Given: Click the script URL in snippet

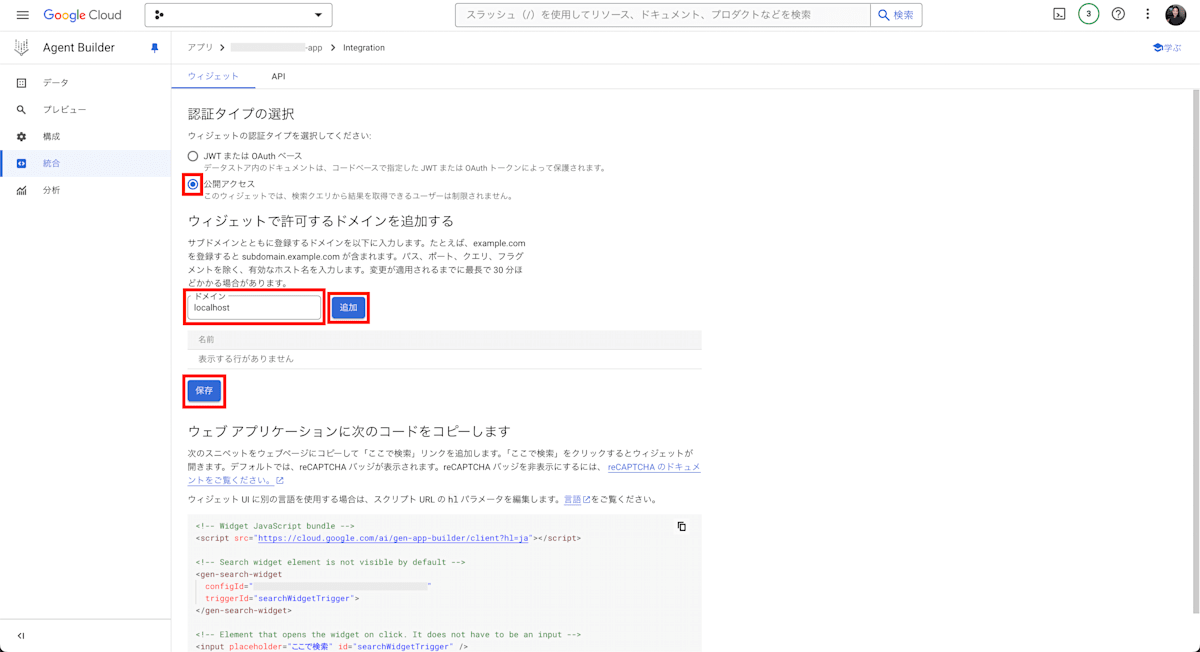Looking at the screenshot, I should [x=393, y=538].
